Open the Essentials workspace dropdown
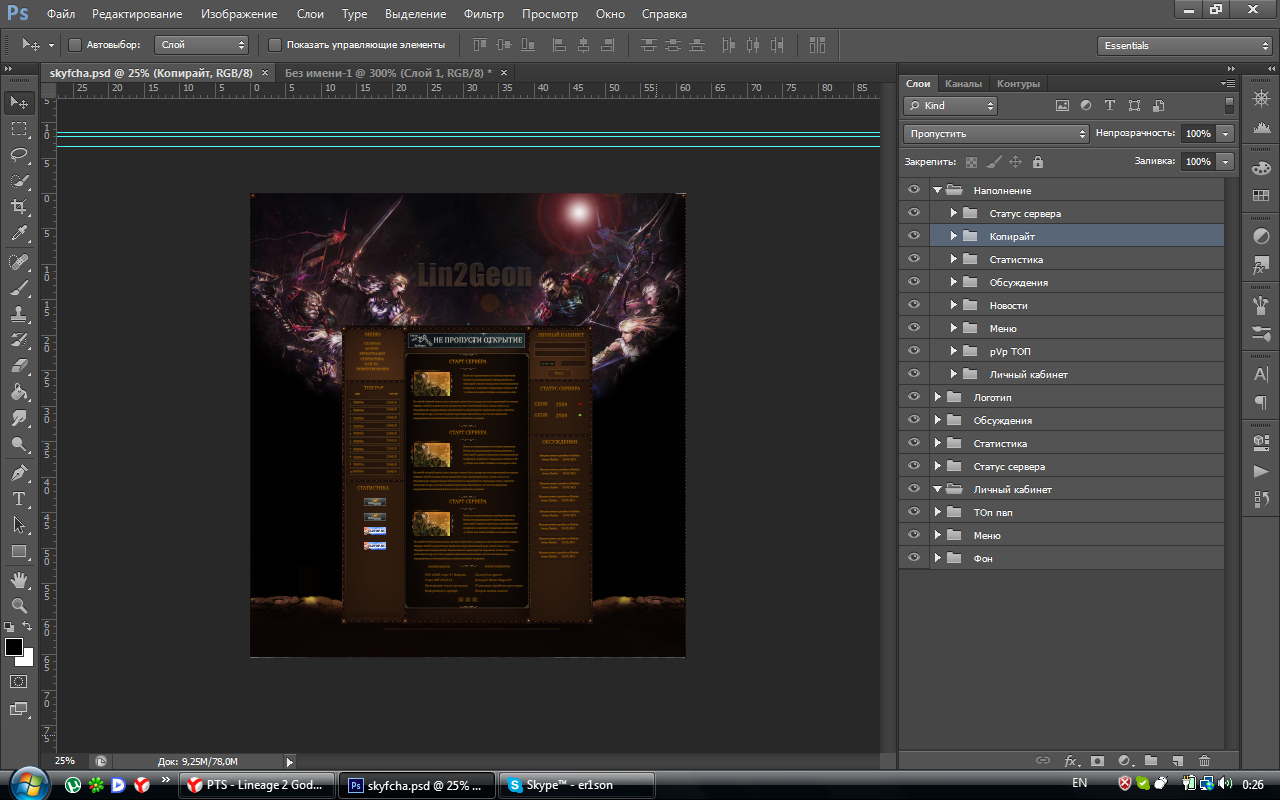The image size is (1280, 800). pyautogui.click(x=1184, y=45)
